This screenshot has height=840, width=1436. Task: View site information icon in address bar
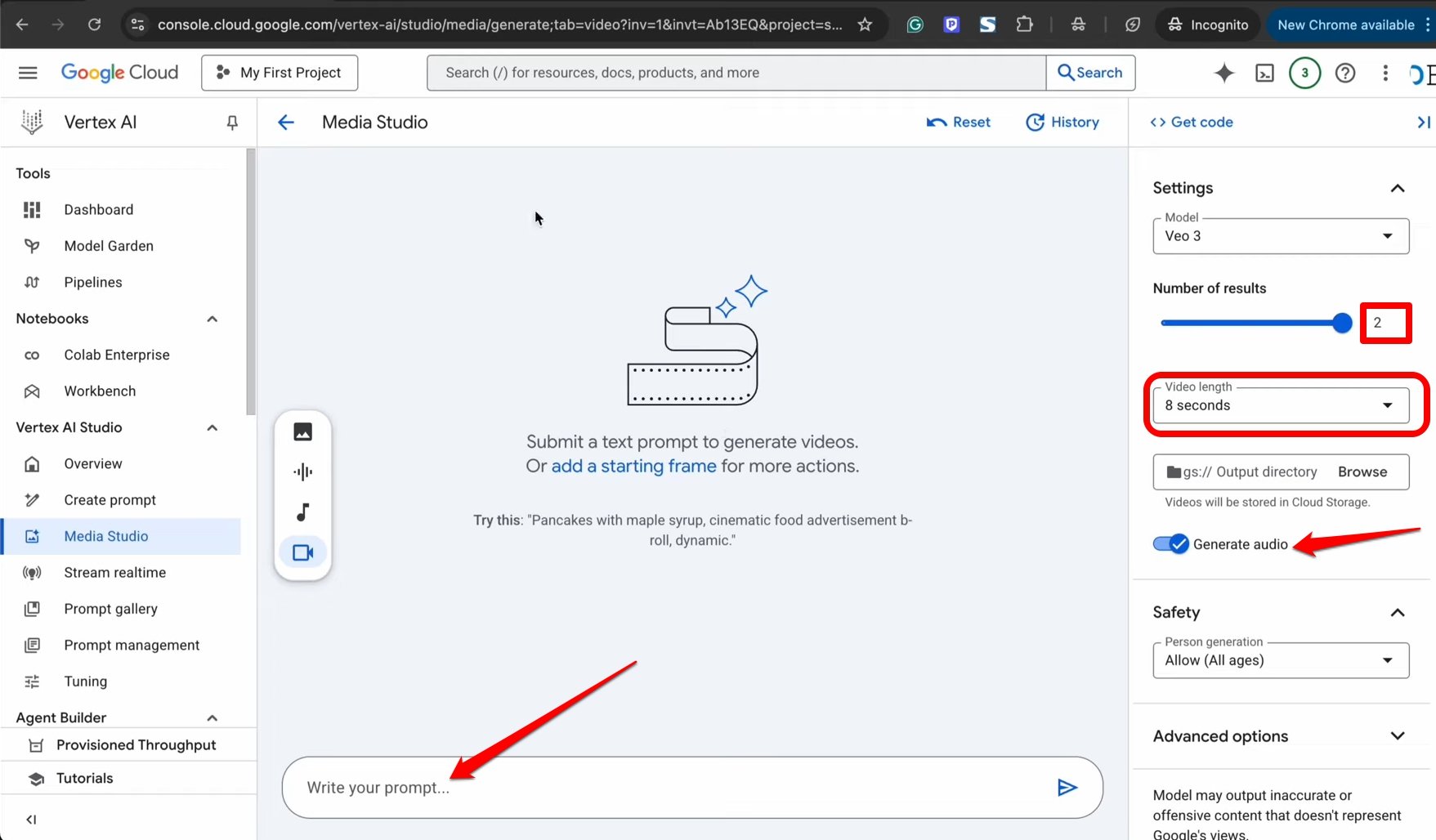tap(137, 25)
